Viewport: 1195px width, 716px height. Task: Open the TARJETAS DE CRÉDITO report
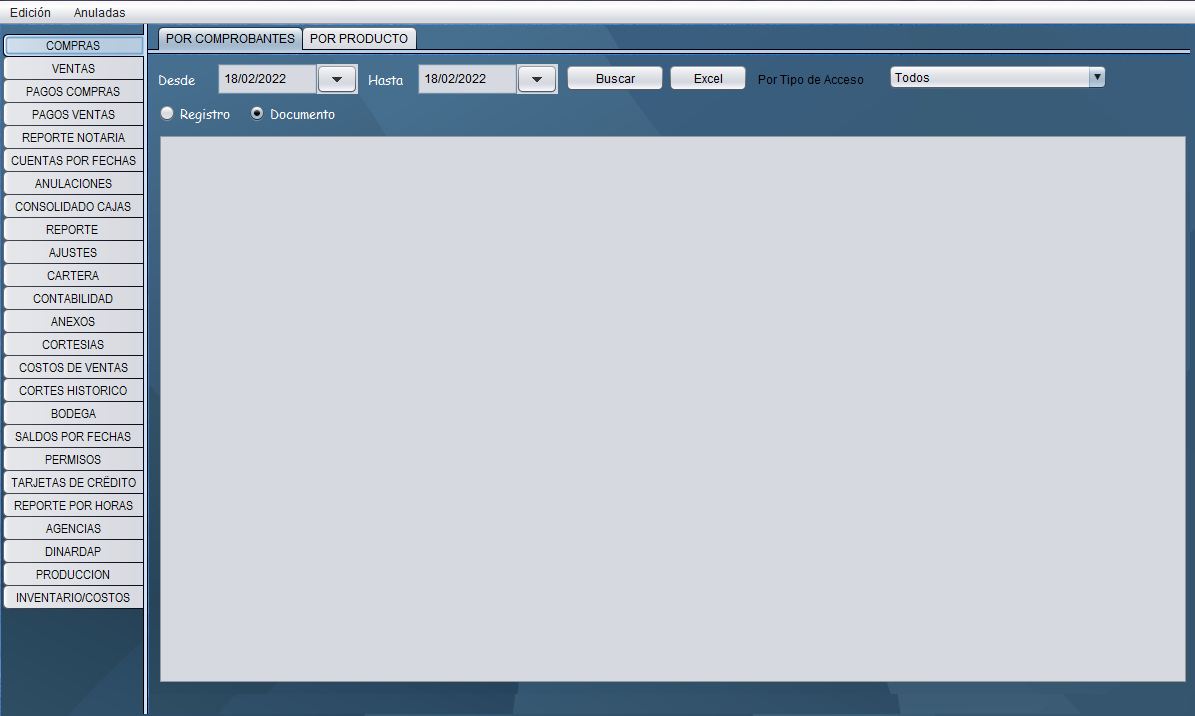pos(73,482)
